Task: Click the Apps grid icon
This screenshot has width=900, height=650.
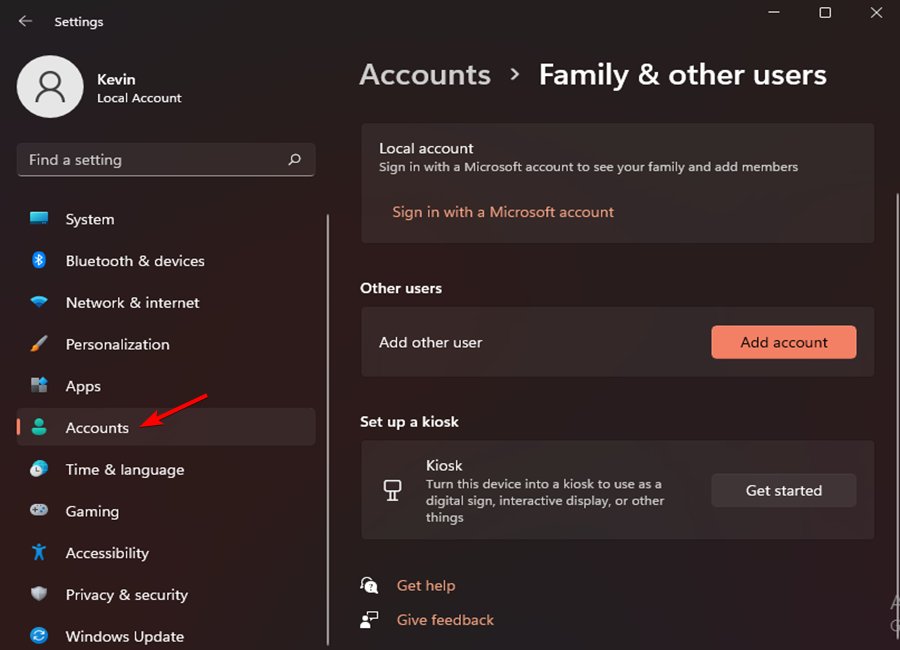Action: [x=39, y=386]
